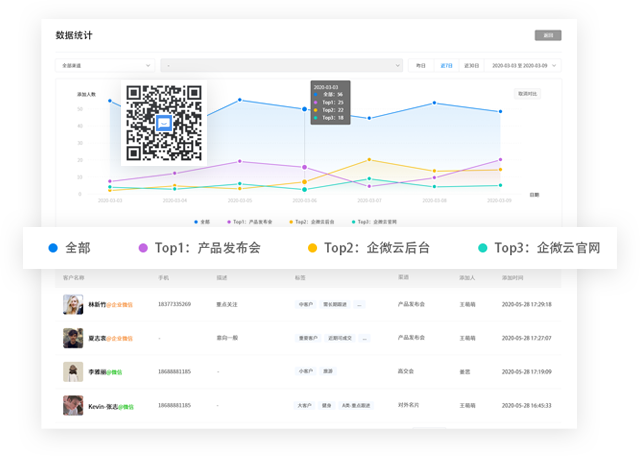Screen dimensions: 640x456
Task: Click the 取消对比 button on the chart
Action: click(x=527, y=94)
